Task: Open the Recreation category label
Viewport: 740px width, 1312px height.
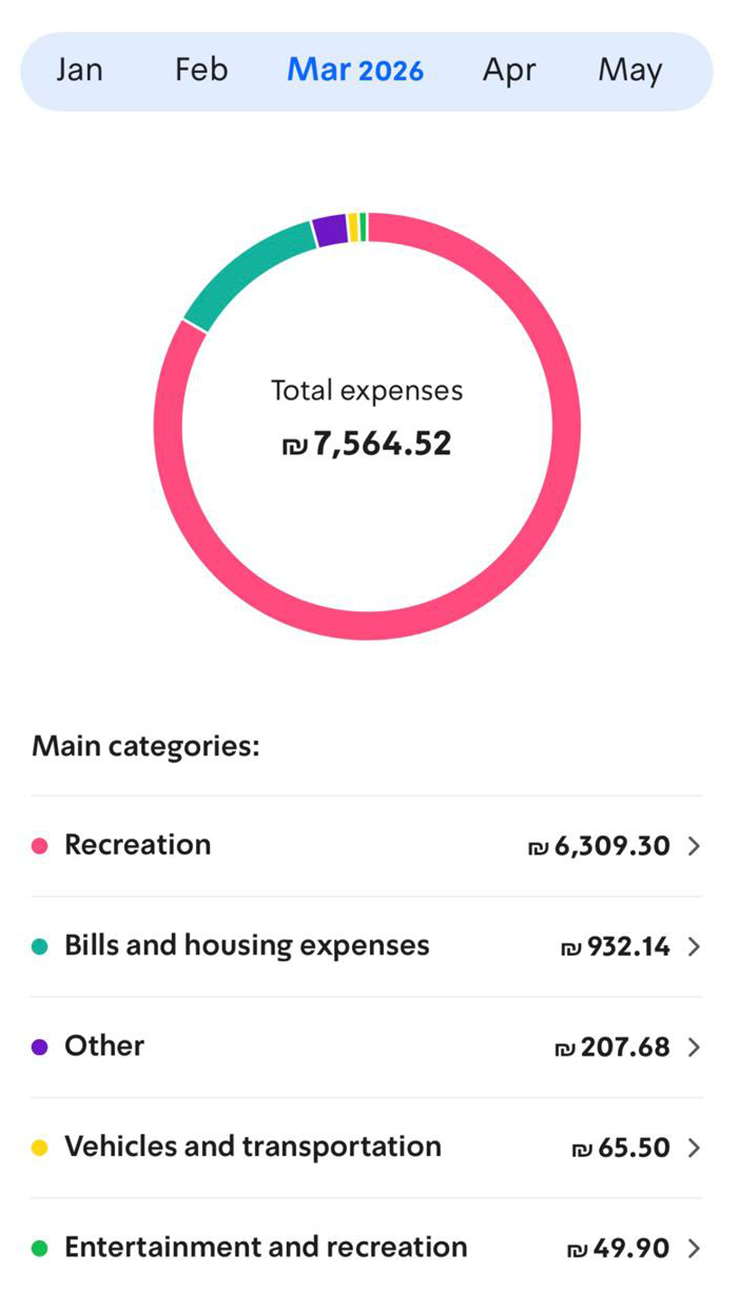Action: (138, 845)
